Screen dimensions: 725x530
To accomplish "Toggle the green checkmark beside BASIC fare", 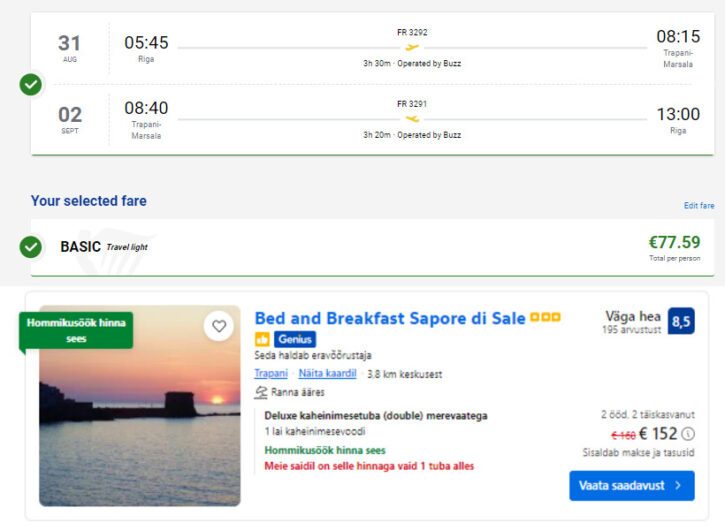I will [31, 247].
